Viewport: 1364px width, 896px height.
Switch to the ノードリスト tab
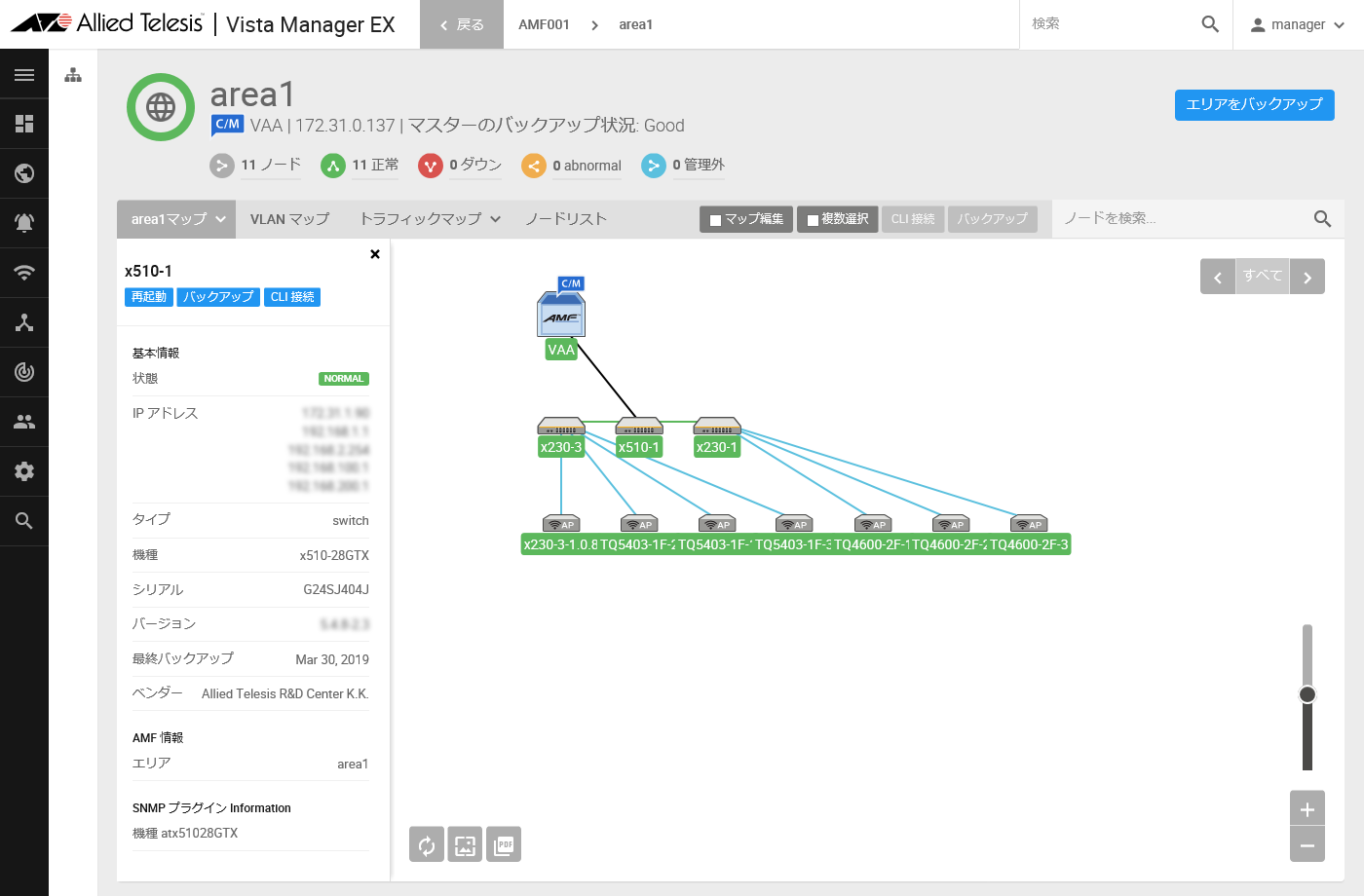tap(566, 219)
